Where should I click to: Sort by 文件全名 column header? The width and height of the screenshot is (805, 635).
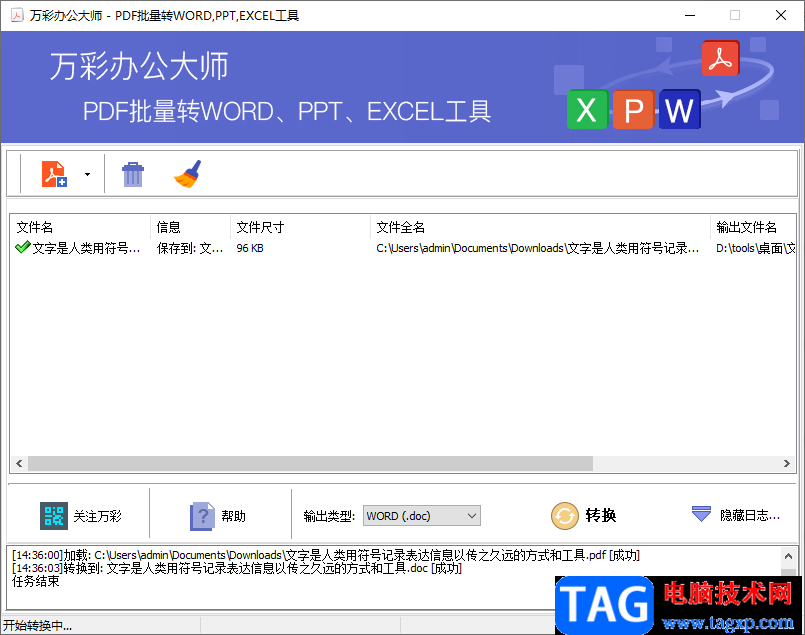pyautogui.click(x=540, y=227)
